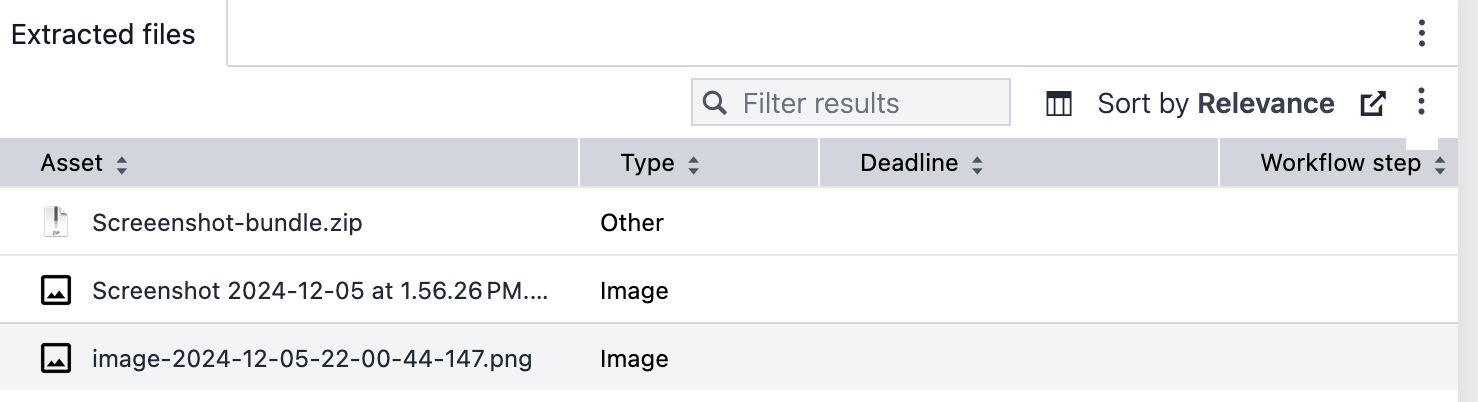Click the Deadline column header label
This screenshot has width=1478, height=402.
coord(908,163)
